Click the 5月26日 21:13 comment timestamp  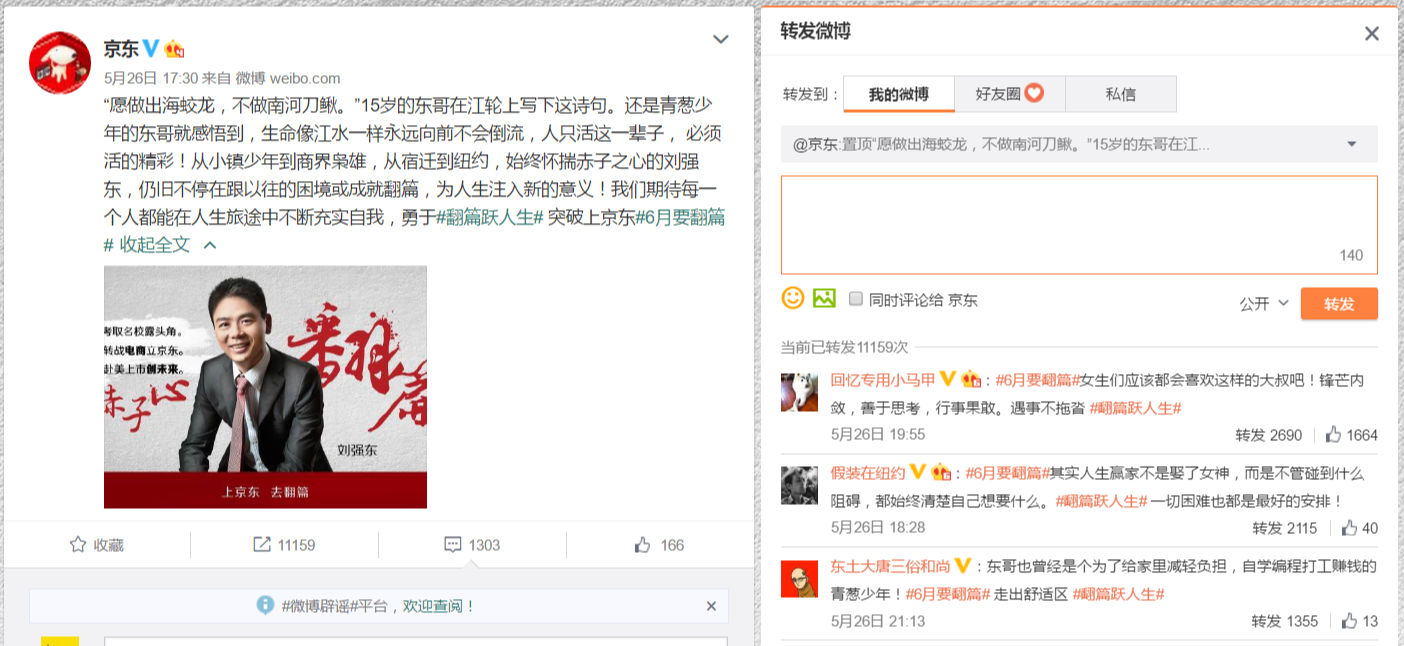[878, 621]
